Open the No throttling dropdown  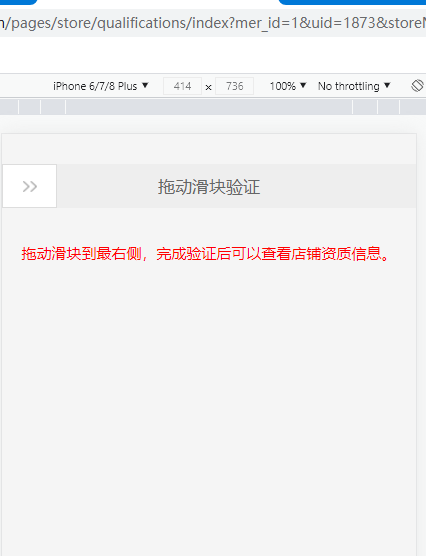pos(354,86)
